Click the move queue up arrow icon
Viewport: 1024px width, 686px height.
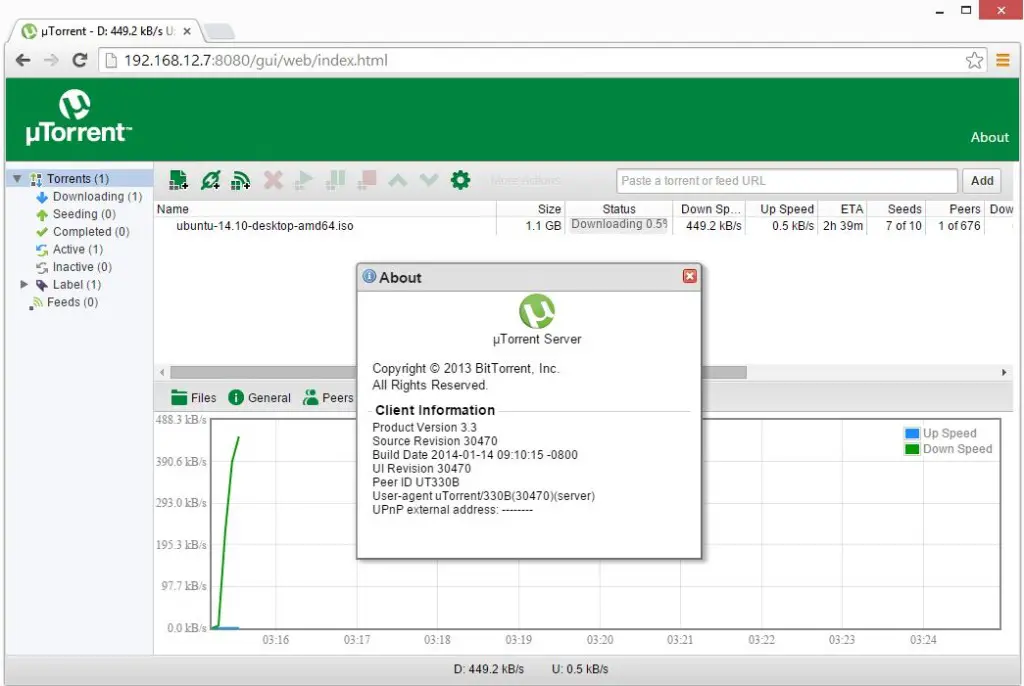397,180
